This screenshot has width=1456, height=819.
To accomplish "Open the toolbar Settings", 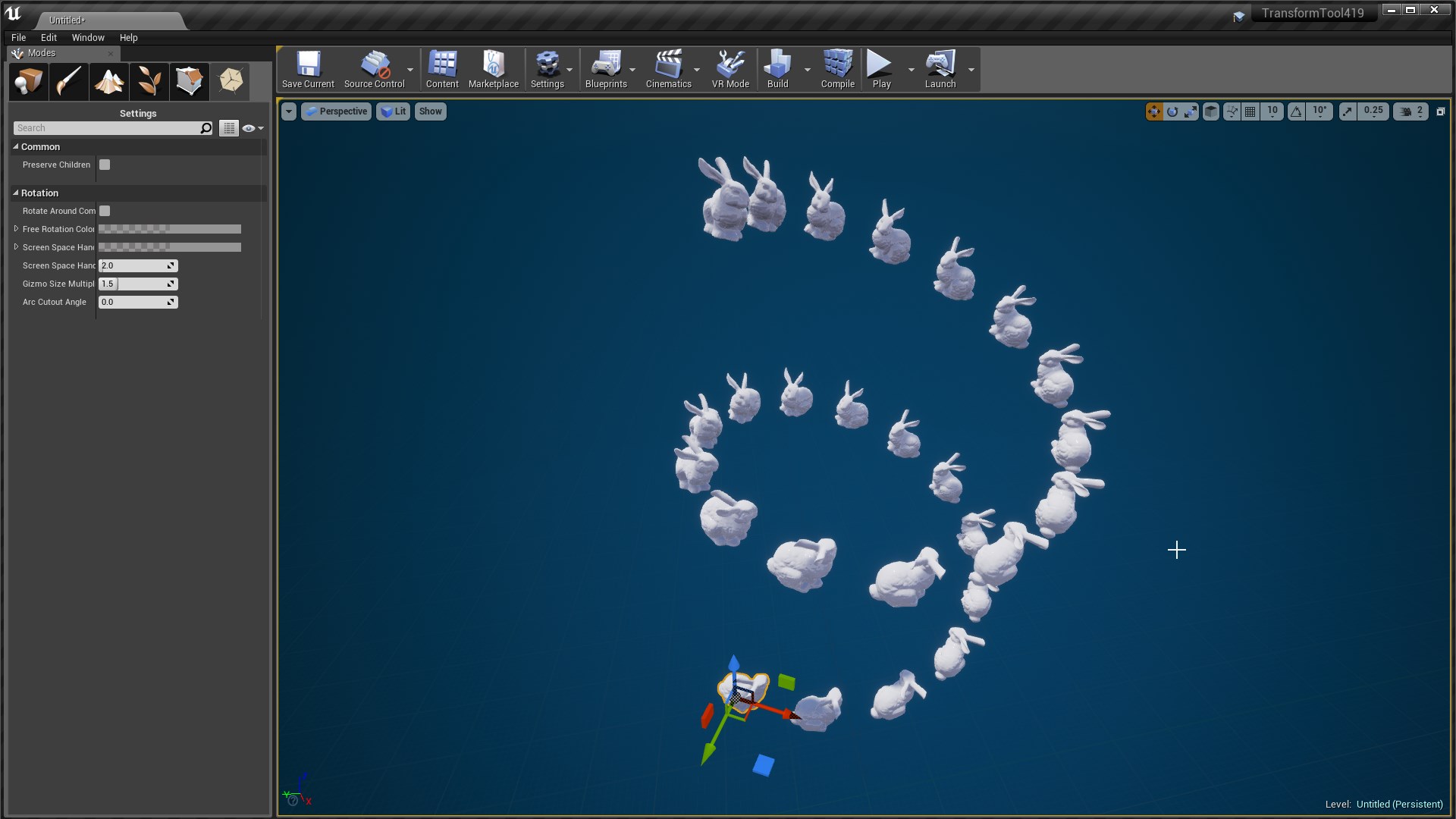I will pyautogui.click(x=548, y=70).
